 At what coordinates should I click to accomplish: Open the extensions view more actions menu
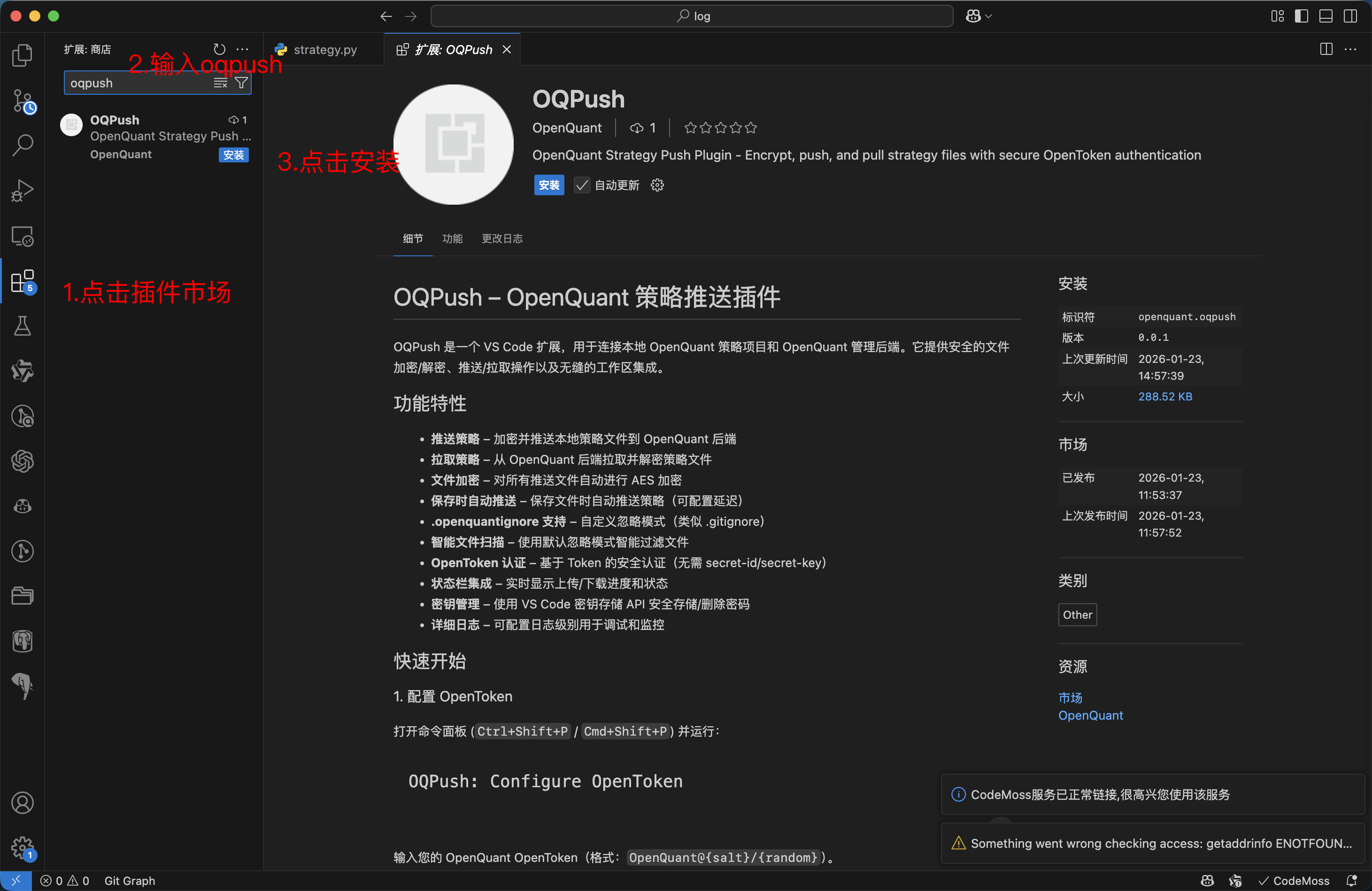241,50
